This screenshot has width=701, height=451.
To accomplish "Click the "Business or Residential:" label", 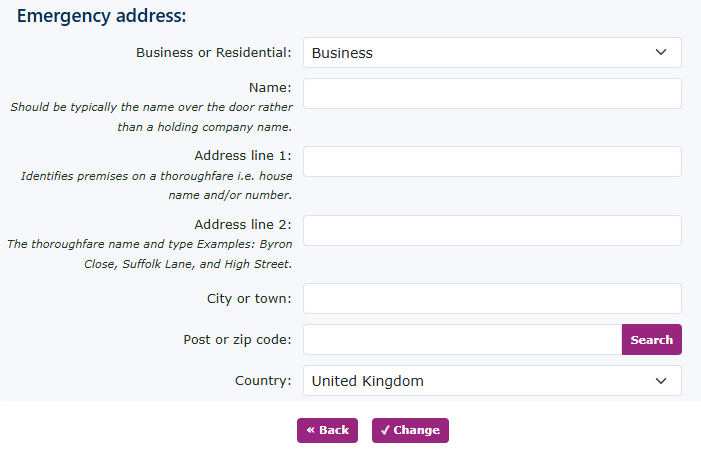I will click(213, 53).
